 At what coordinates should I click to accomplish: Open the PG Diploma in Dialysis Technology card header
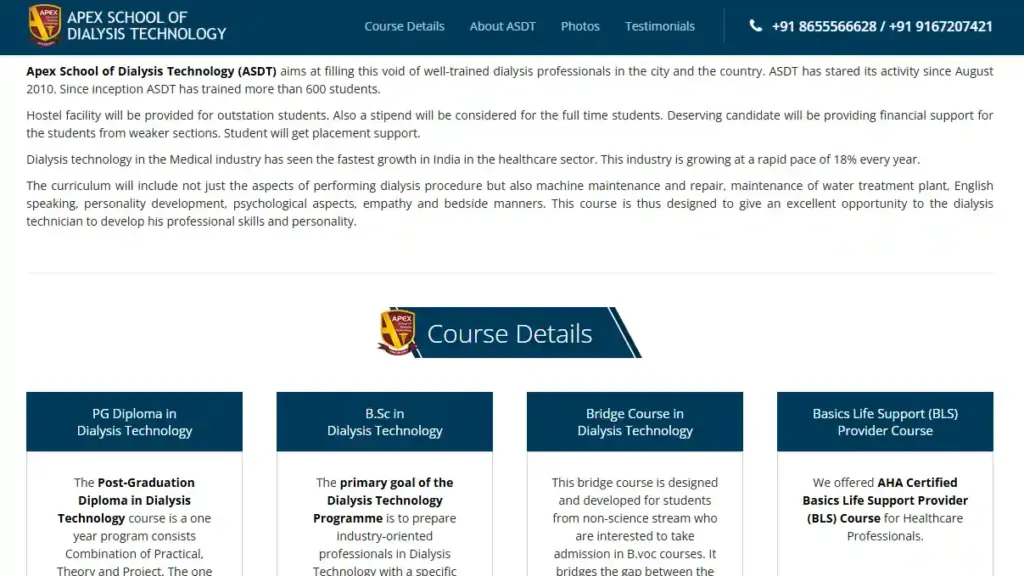(x=134, y=422)
